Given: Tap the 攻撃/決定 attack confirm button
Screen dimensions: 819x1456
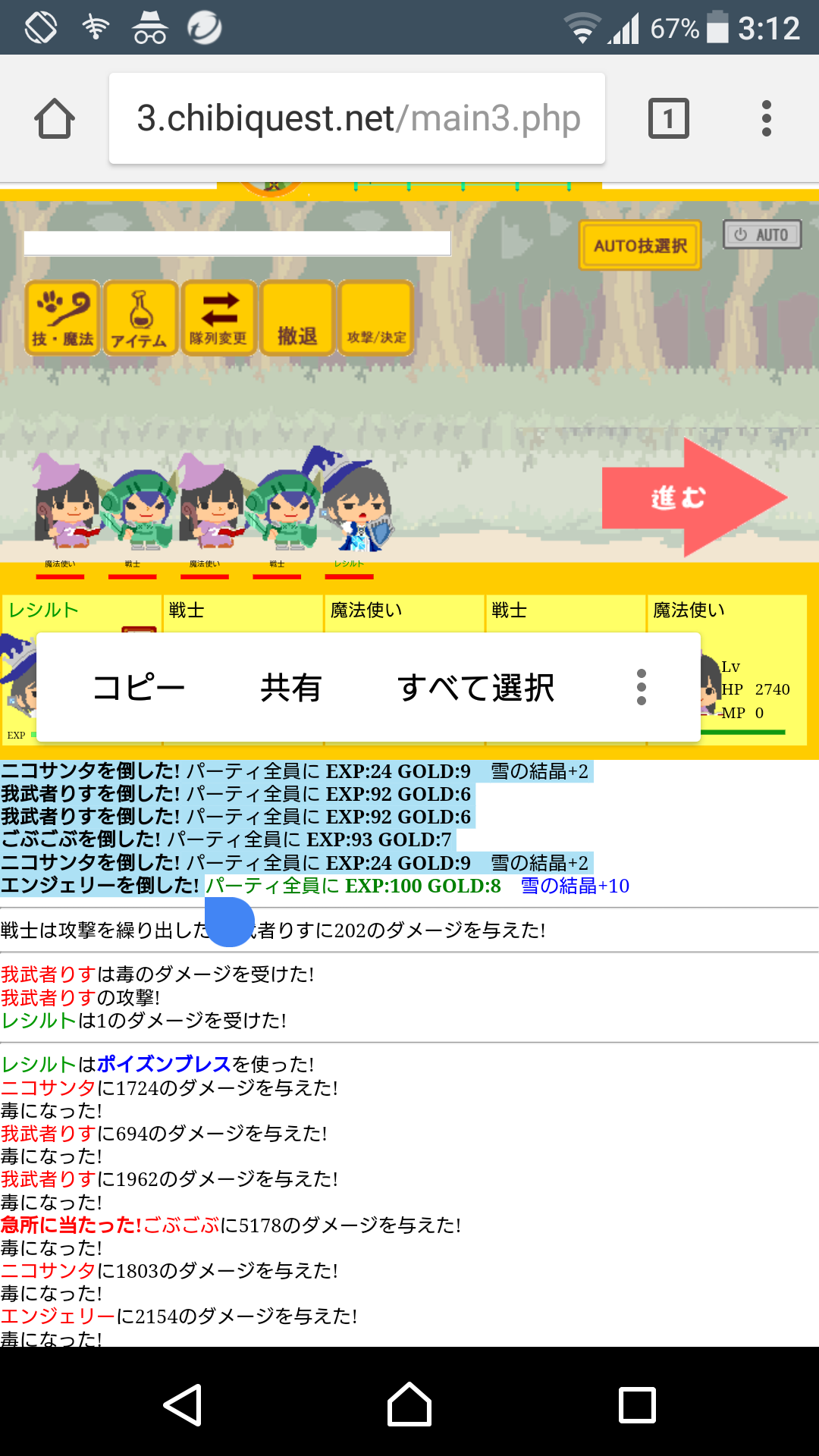Looking at the screenshot, I should coord(376,318).
